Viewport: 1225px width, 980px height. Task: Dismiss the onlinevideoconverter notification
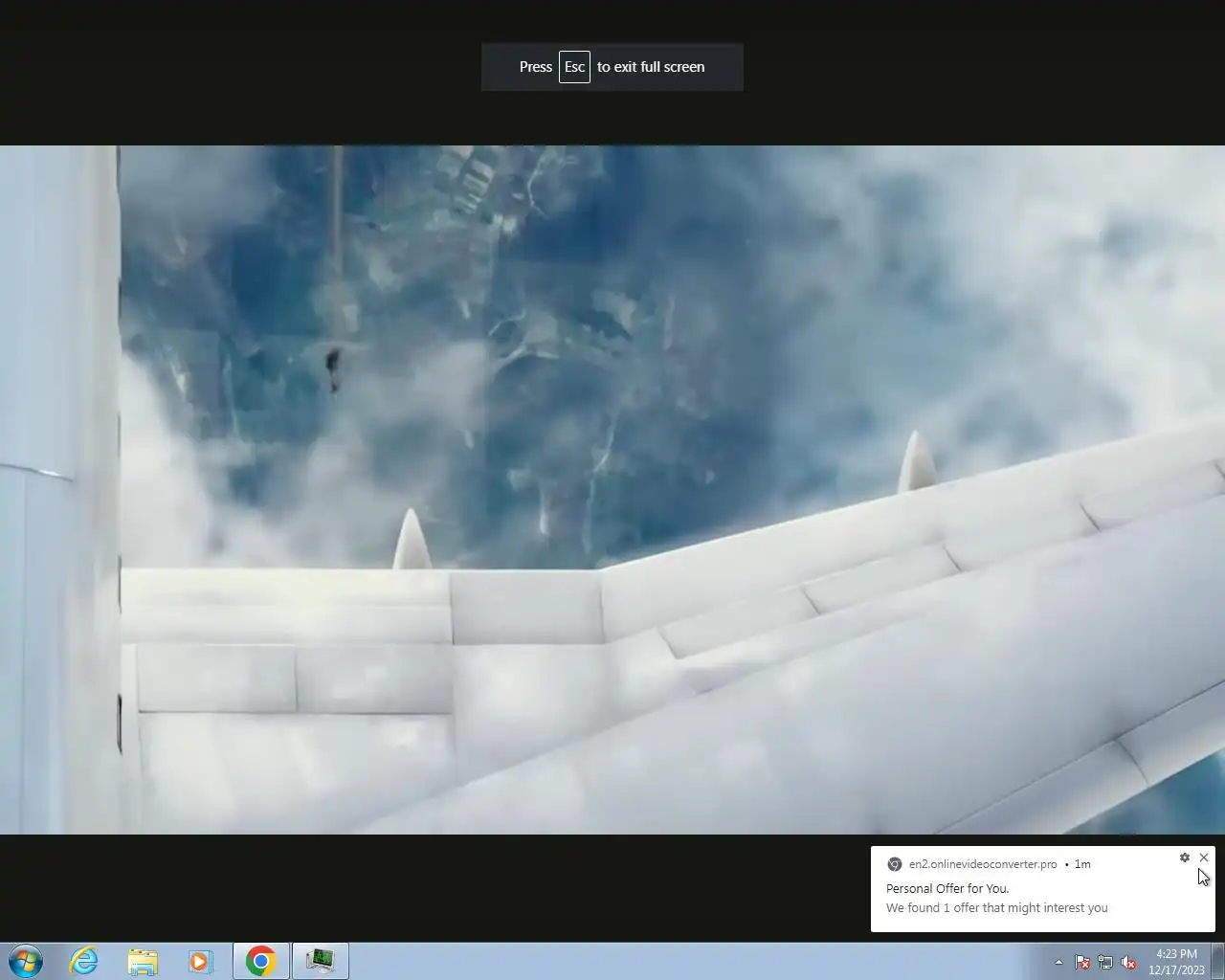(1203, 857)
